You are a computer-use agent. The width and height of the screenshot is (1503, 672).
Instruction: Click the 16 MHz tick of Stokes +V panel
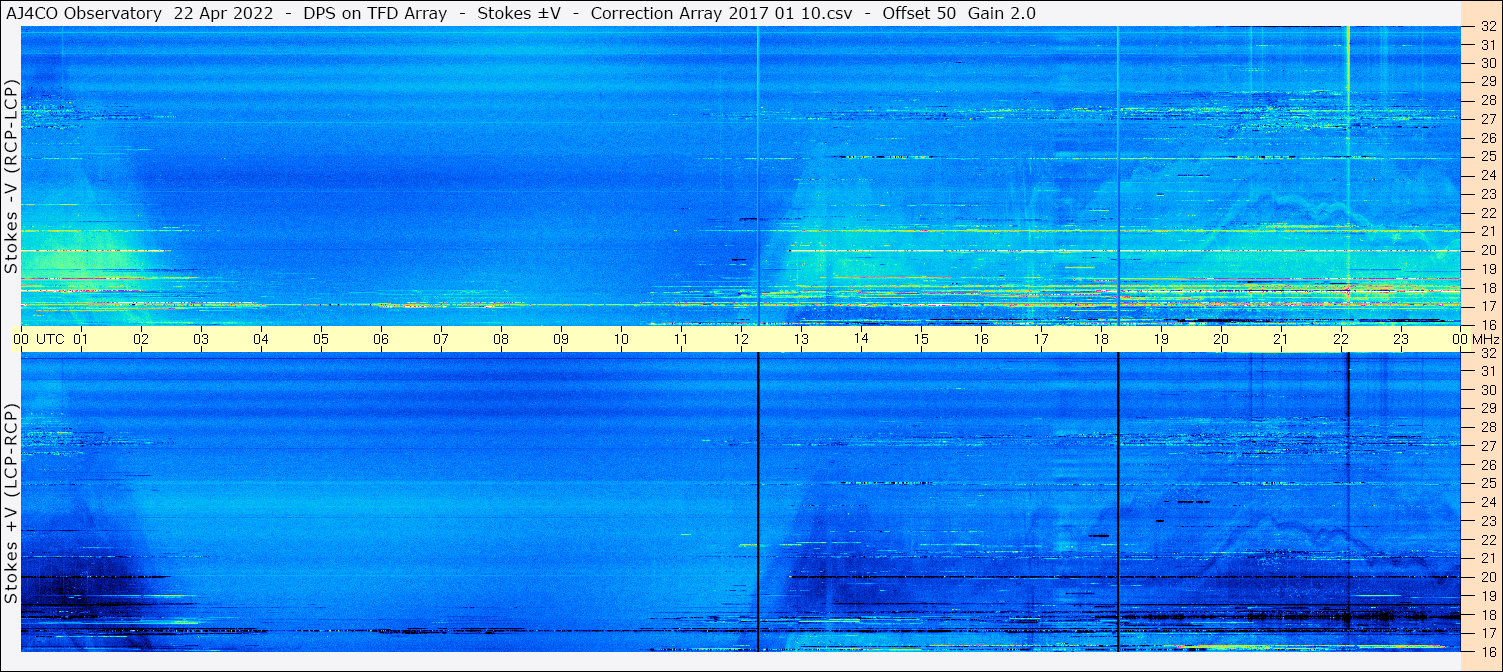[x=1487, y=651]
